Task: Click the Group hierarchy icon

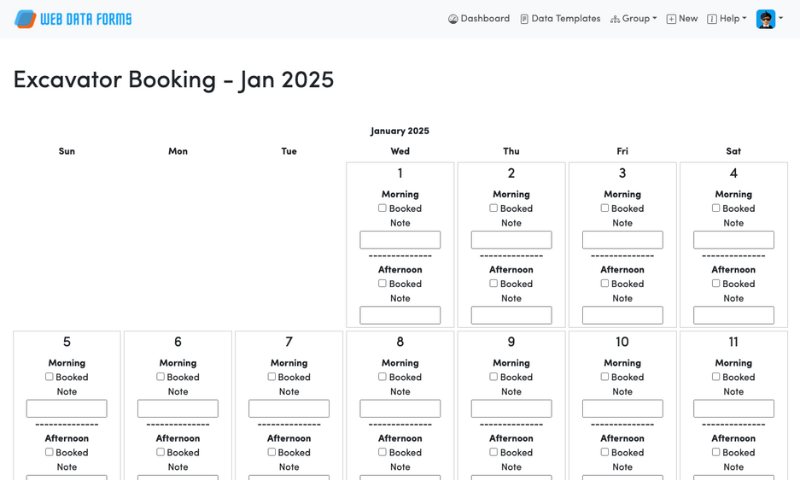Action: tap(614, 19)
